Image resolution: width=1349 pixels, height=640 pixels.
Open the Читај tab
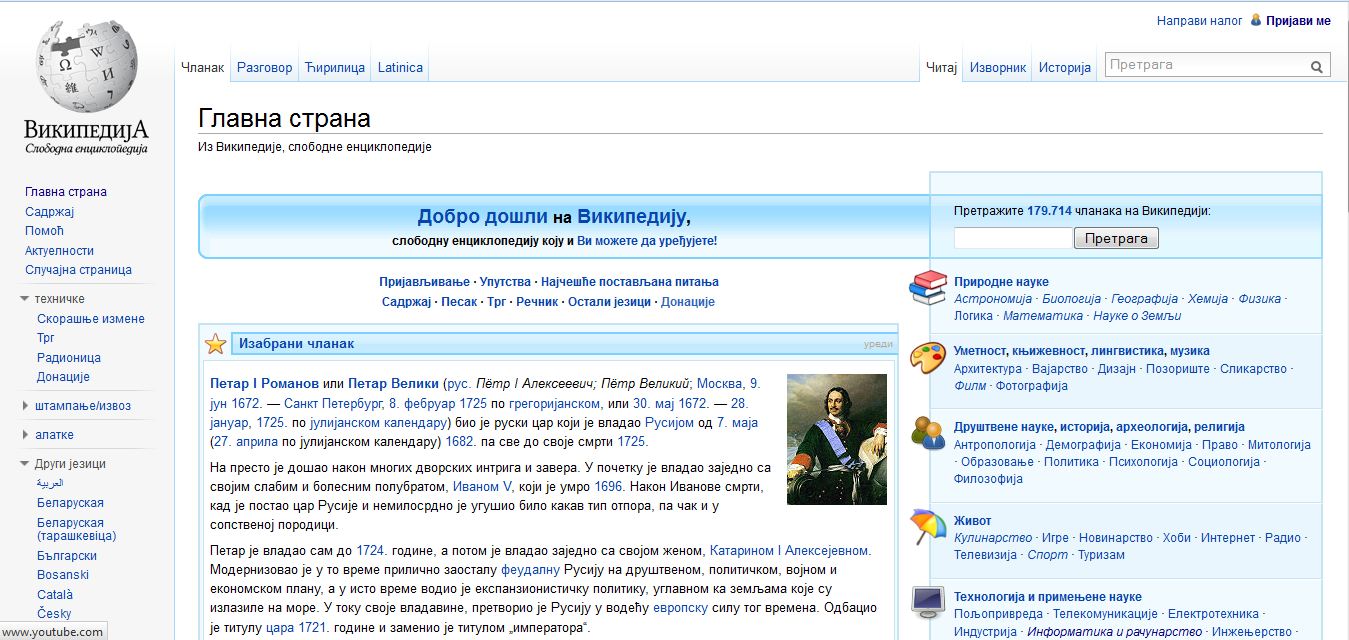(942, 67)
